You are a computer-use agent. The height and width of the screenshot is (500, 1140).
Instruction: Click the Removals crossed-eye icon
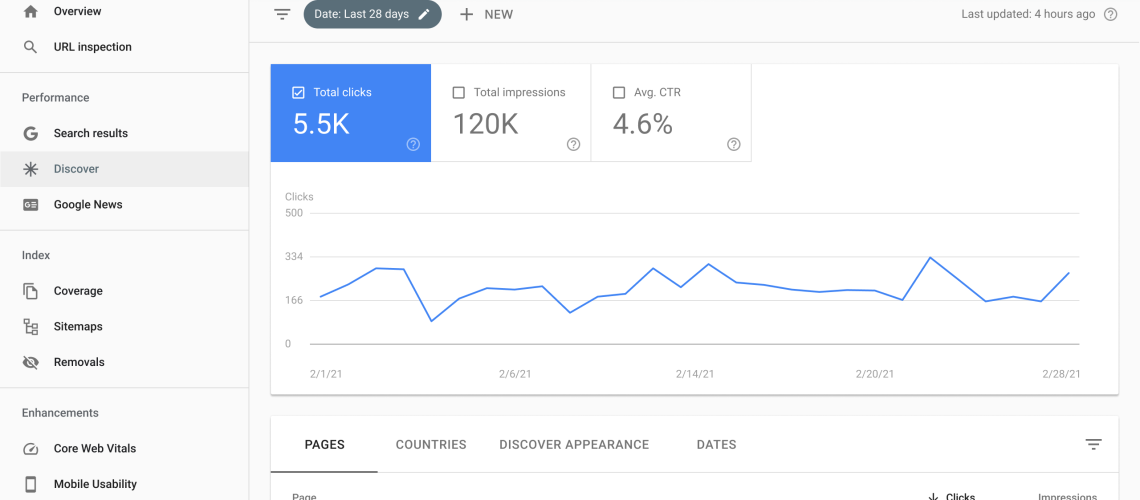pos(31,362)
